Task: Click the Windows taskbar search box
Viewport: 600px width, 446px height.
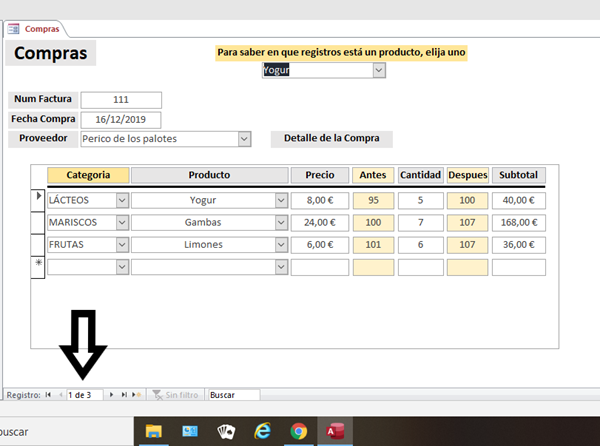Action: [65, 432]
